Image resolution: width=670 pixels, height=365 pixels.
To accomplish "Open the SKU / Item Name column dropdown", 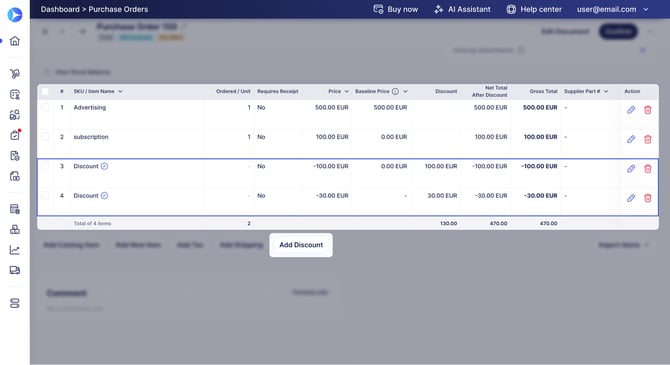I will coord(120,91).
